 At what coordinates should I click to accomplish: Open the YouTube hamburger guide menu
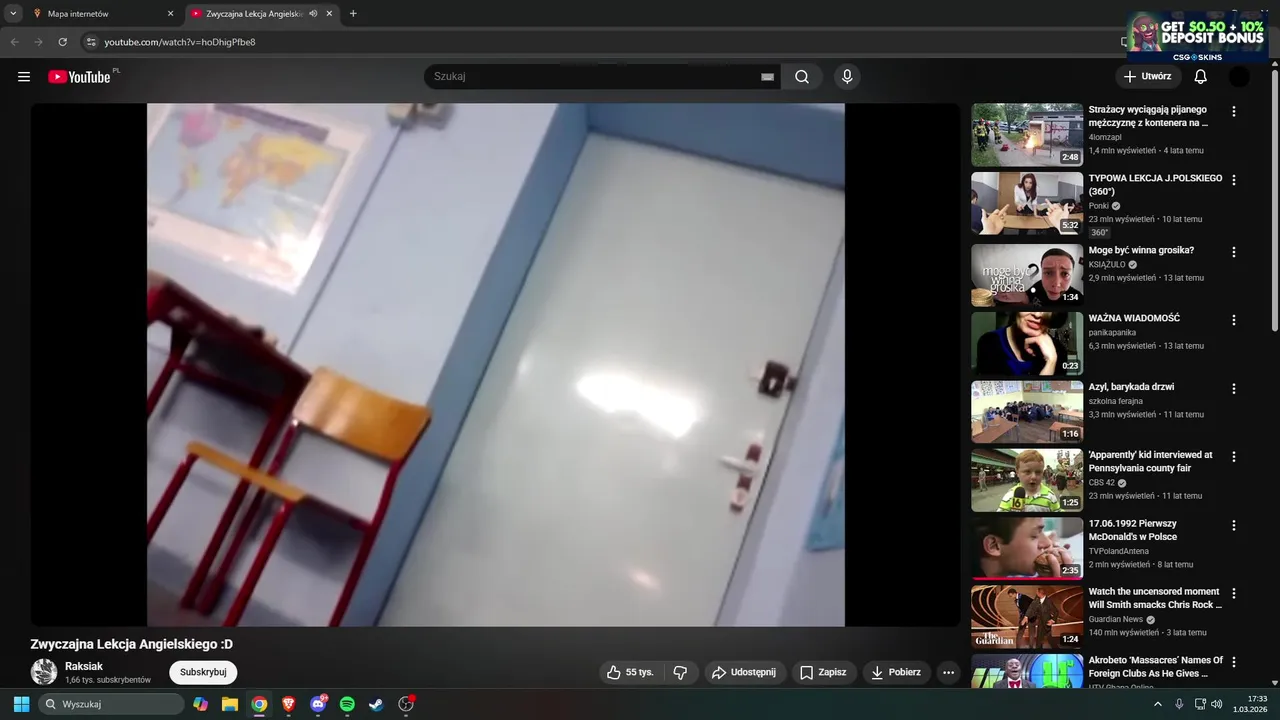coord(24,77)
